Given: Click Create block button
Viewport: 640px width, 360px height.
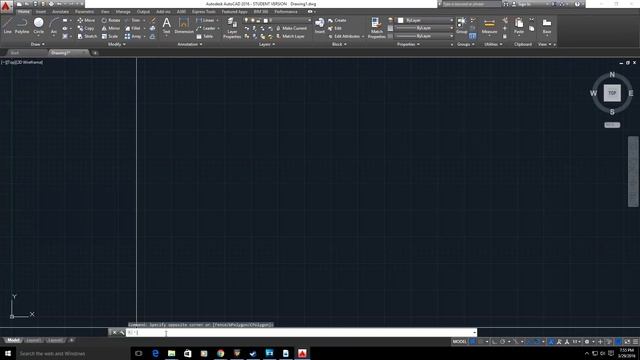Looking at the screenshot, I should [x=337, y=20].
